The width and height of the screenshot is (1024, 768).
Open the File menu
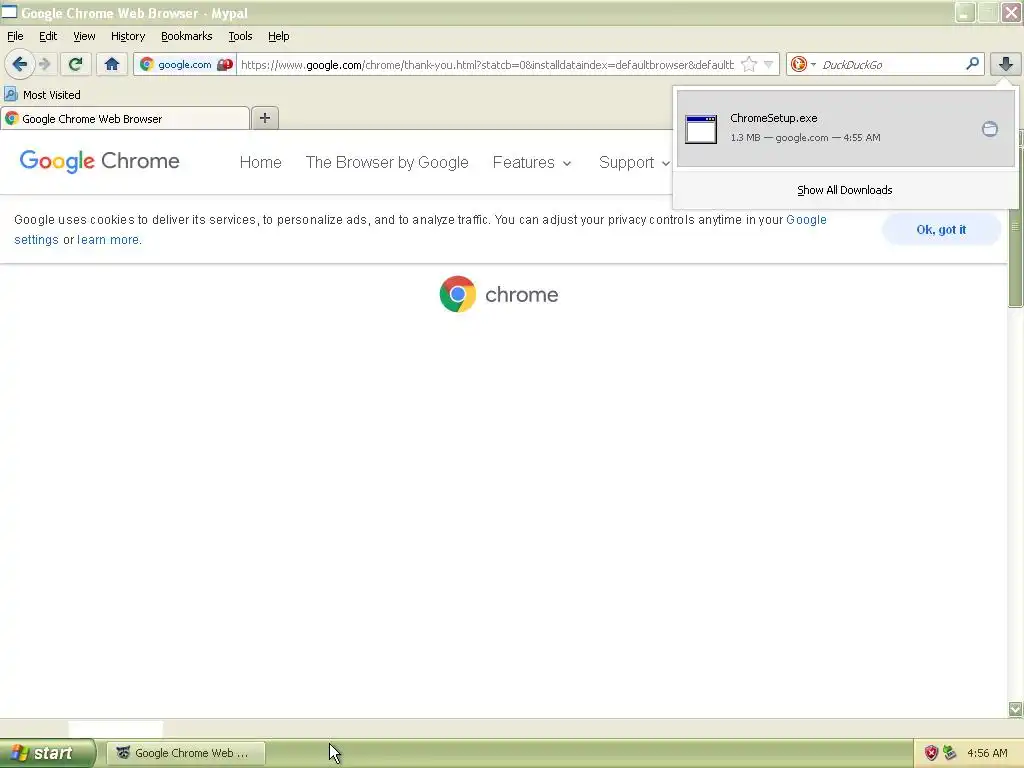15,36
